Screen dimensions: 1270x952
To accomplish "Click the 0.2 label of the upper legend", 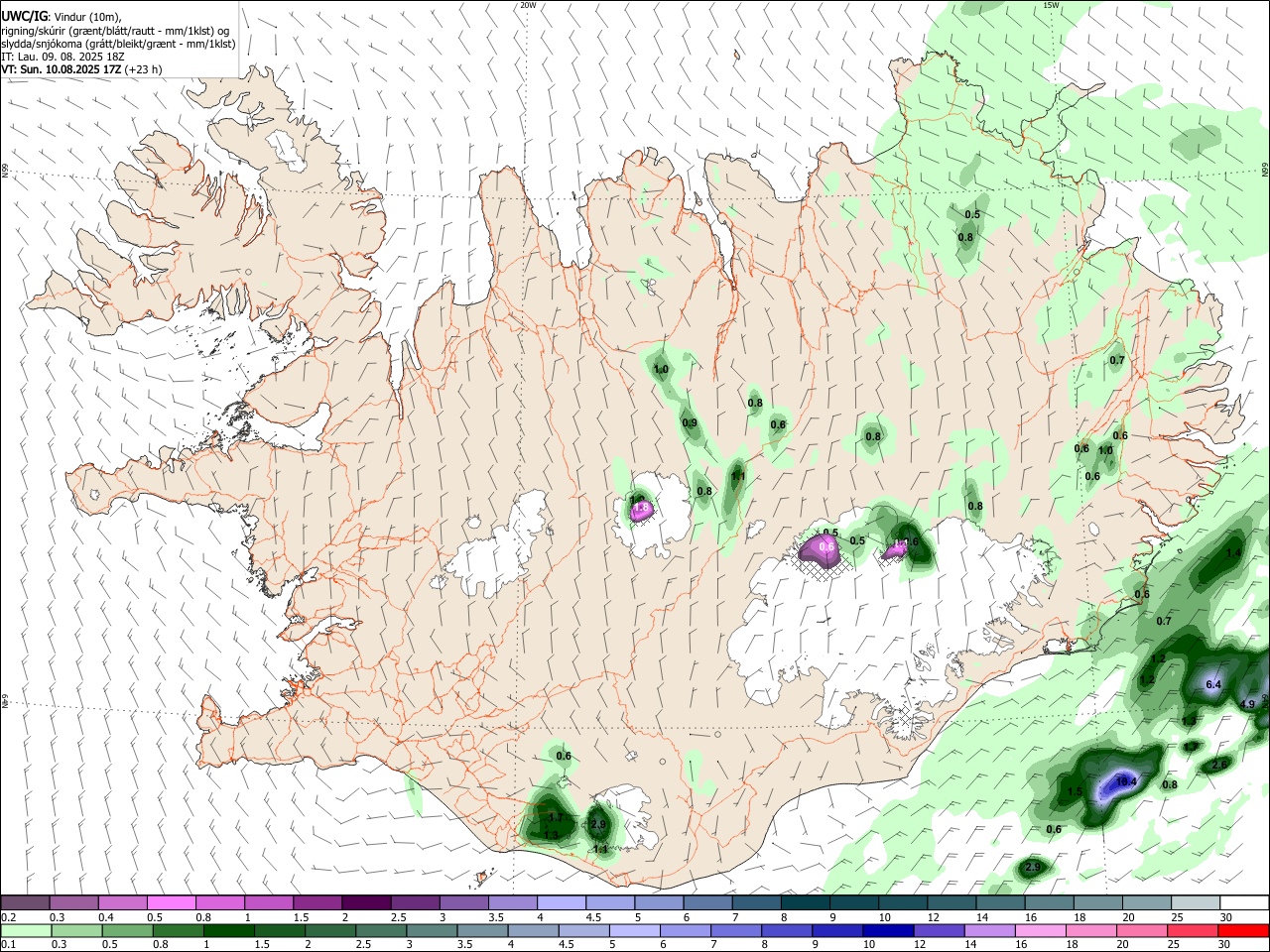I will (8, 917).
